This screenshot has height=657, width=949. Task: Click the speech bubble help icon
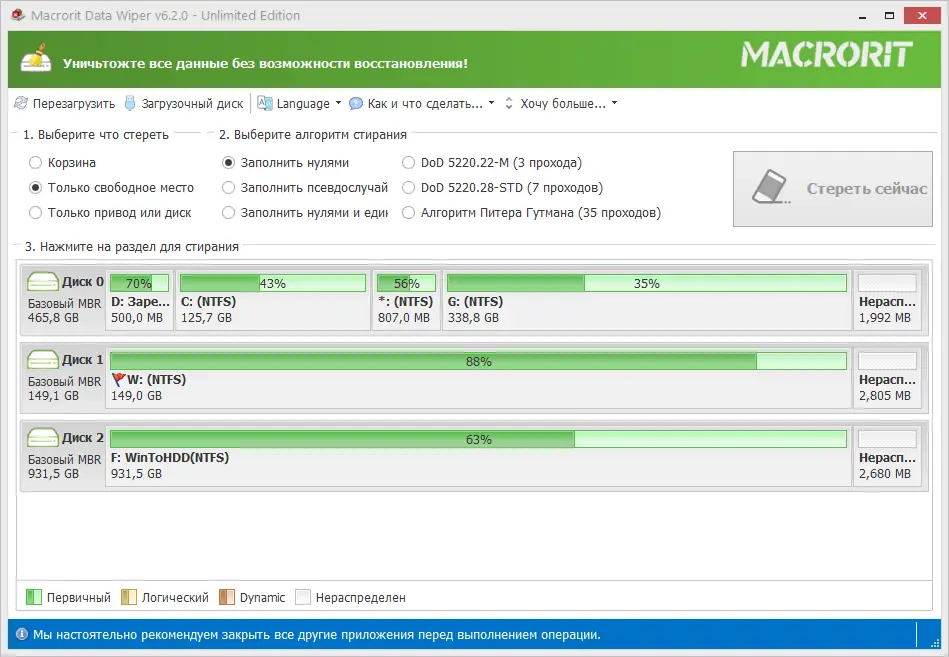354,103
